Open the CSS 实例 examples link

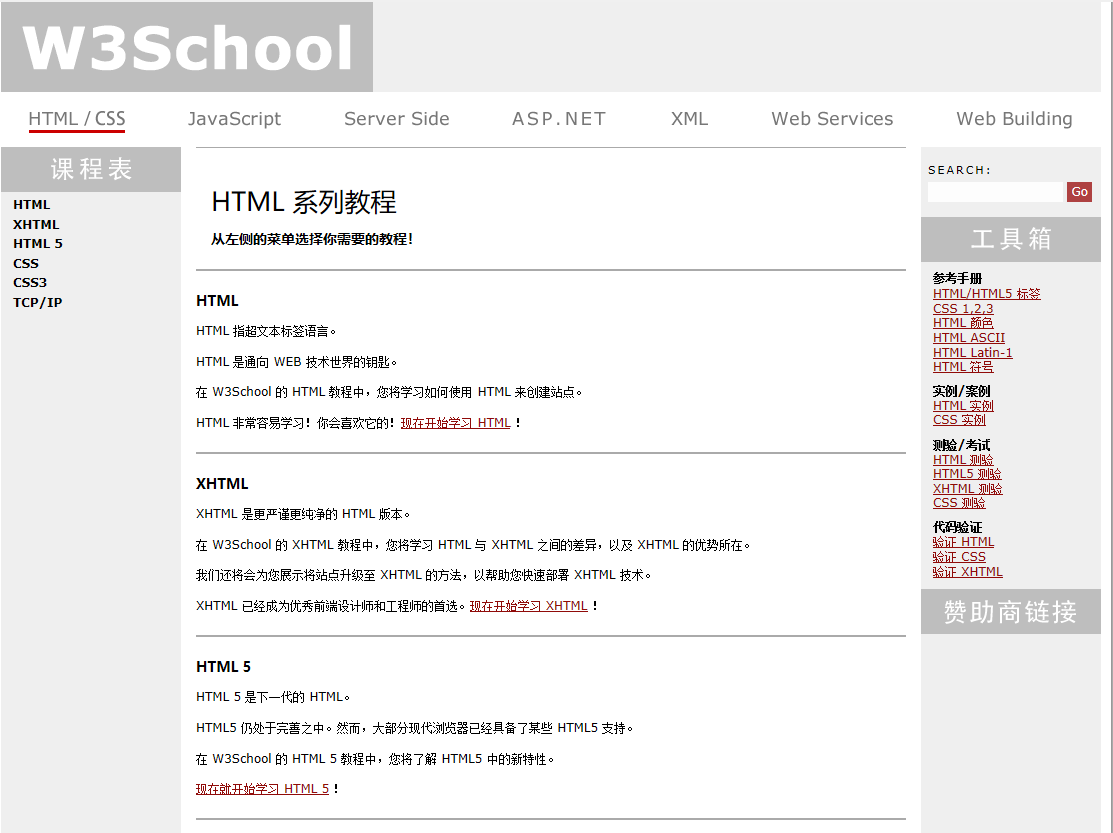point(959,420)
